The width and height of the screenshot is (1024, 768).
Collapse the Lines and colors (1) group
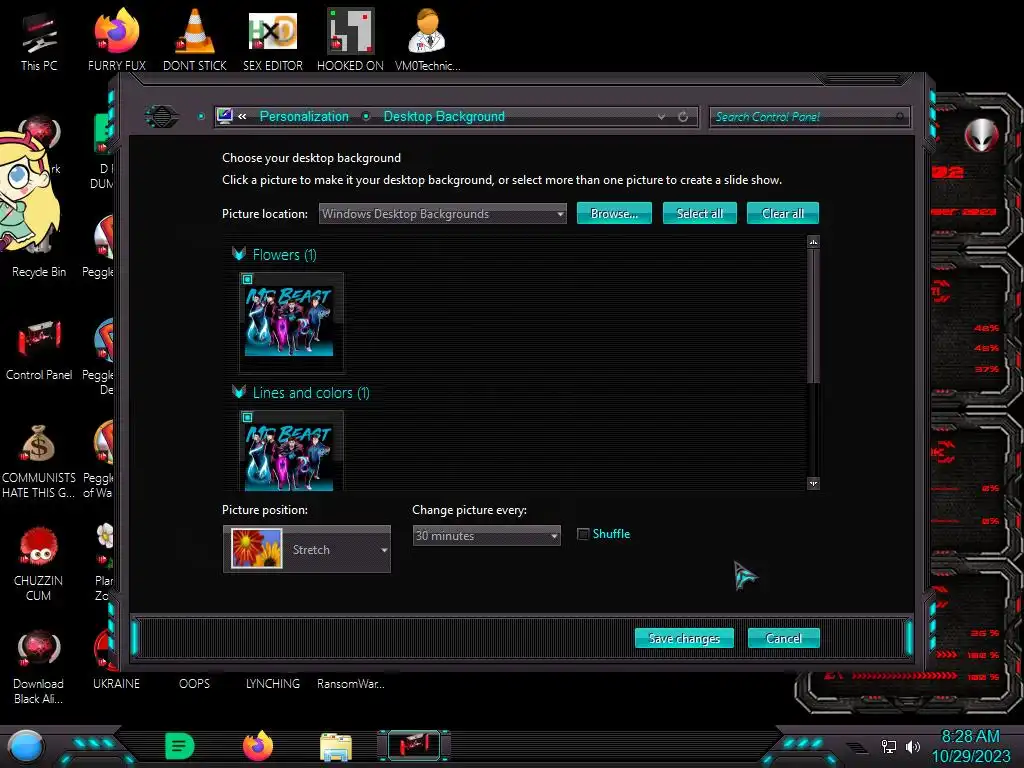coord(238,392)
